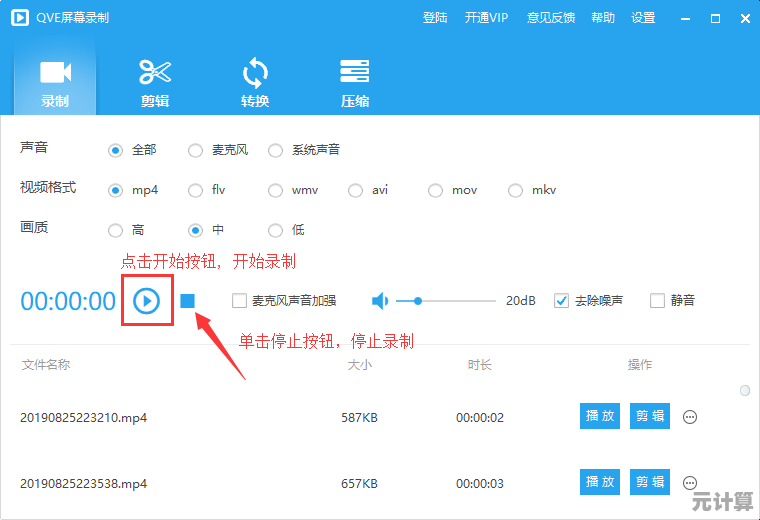760x520 pixels.
Task: Open the 压缩 compress tab
Action: click(x=355, y=82)
